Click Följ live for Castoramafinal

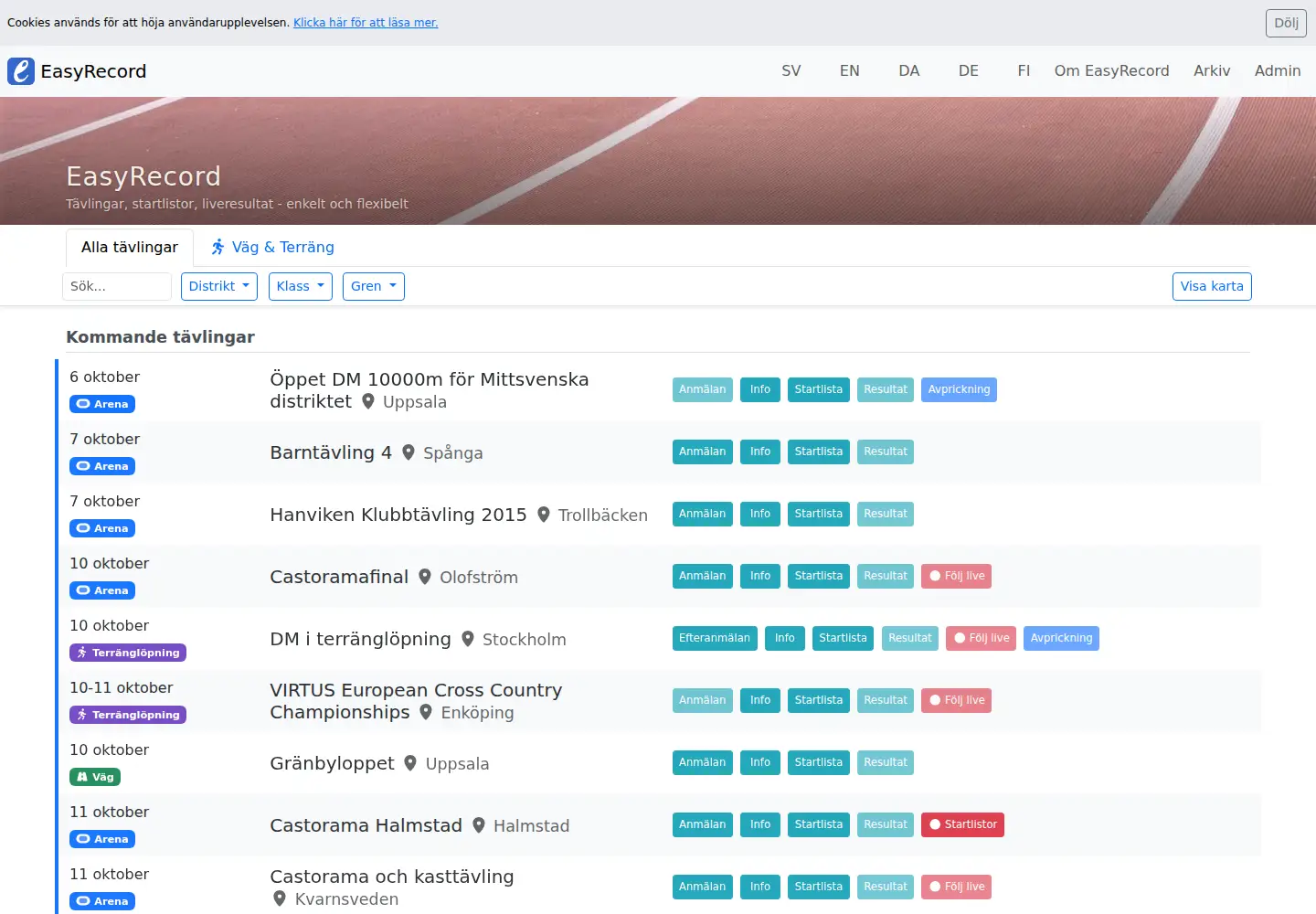(x=956, y=576)
